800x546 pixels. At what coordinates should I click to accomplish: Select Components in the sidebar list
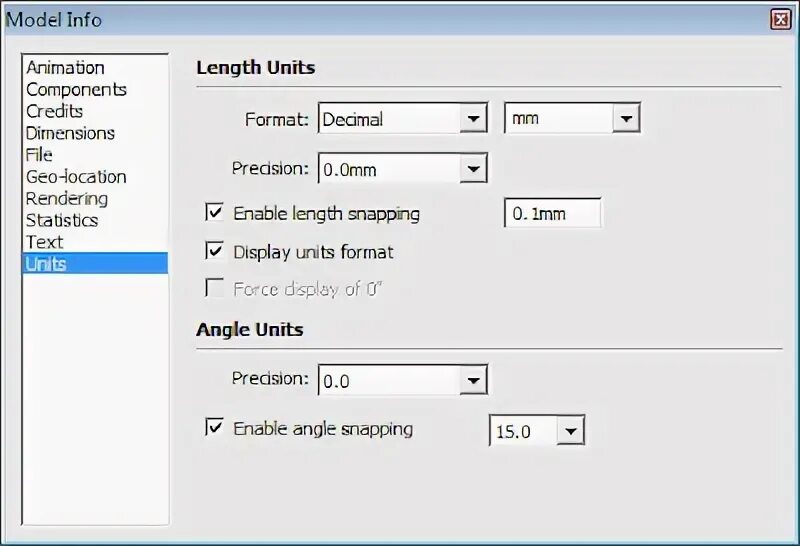point(77,89)
